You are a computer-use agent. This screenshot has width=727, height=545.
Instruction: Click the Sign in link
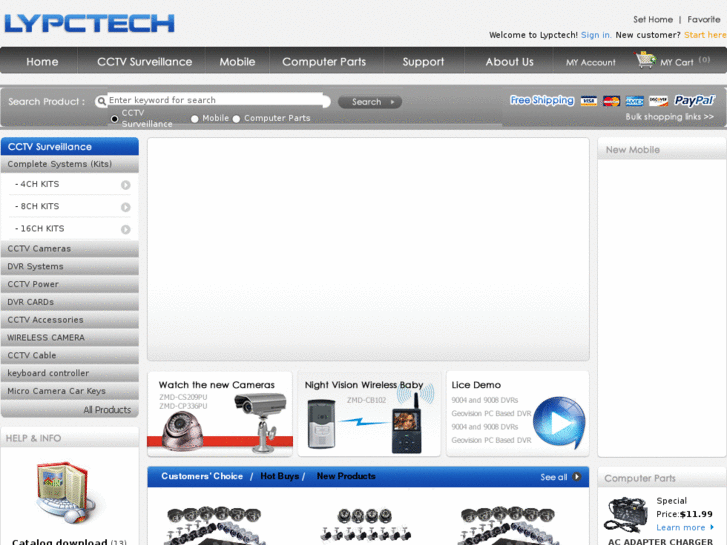(x=596, y=35)
